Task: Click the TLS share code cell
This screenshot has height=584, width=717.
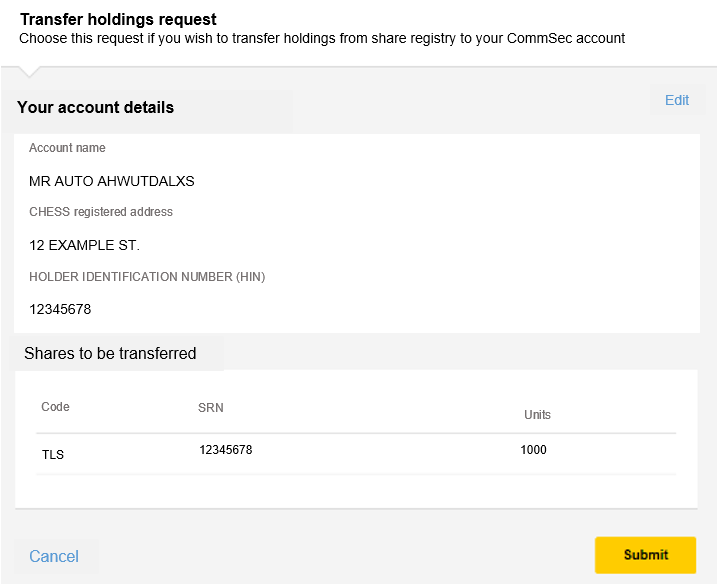Action: click(53, 455)
